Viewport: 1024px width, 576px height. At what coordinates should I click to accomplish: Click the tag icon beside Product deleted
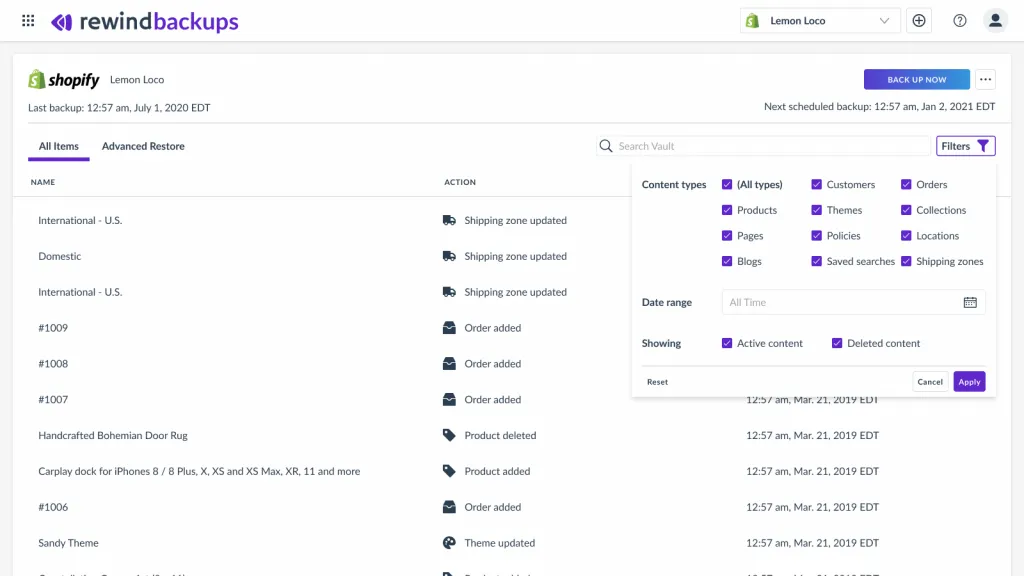tap(449, 435)
